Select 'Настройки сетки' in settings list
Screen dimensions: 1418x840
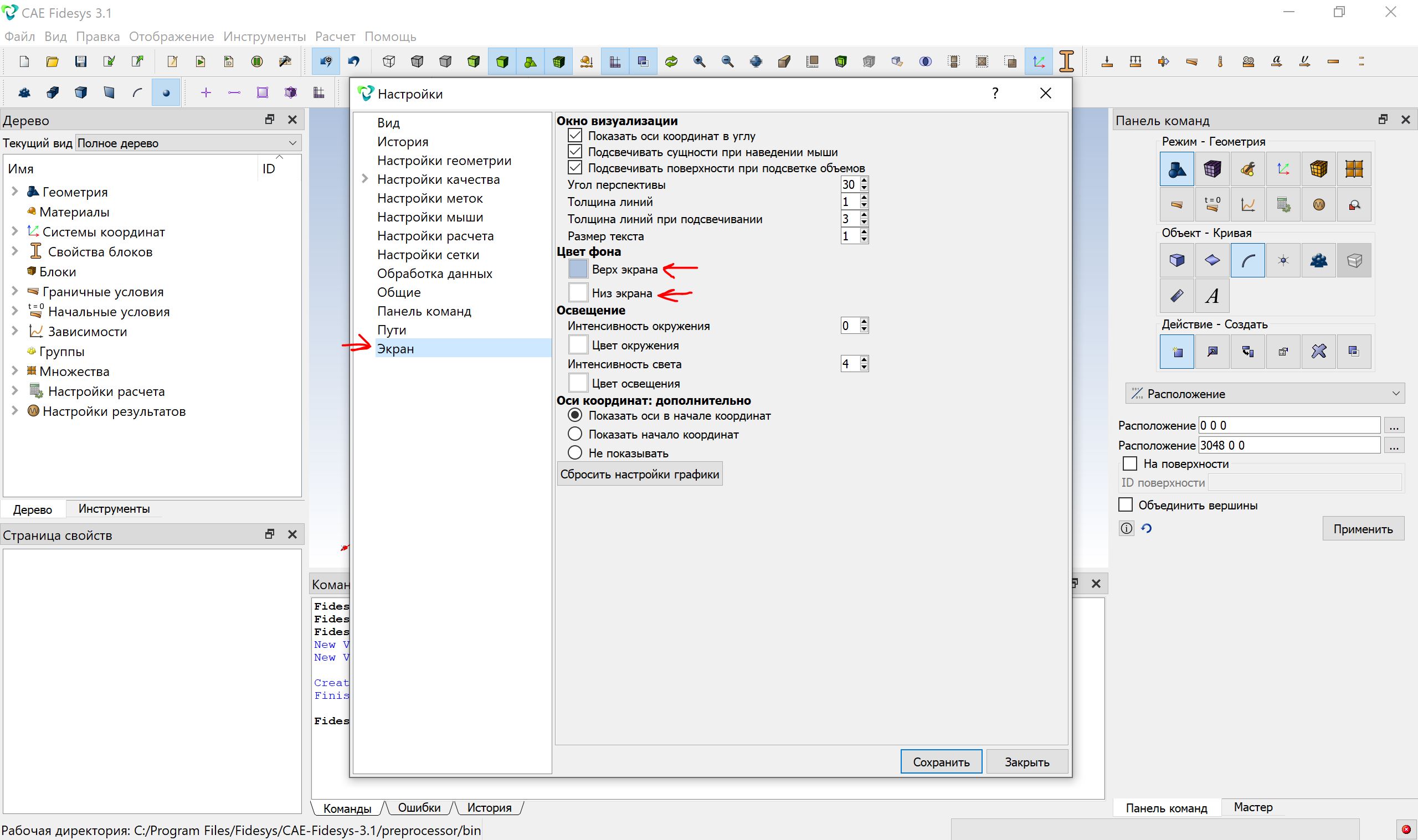coord(428,255)
